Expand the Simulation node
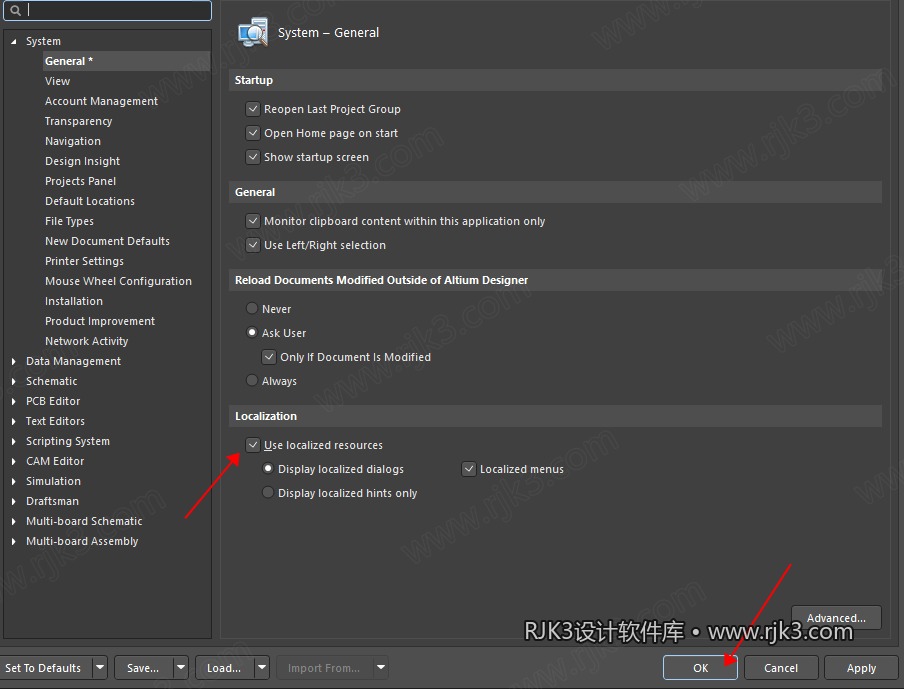The width and height of the screenshot is (904, 689). [13, 481]
